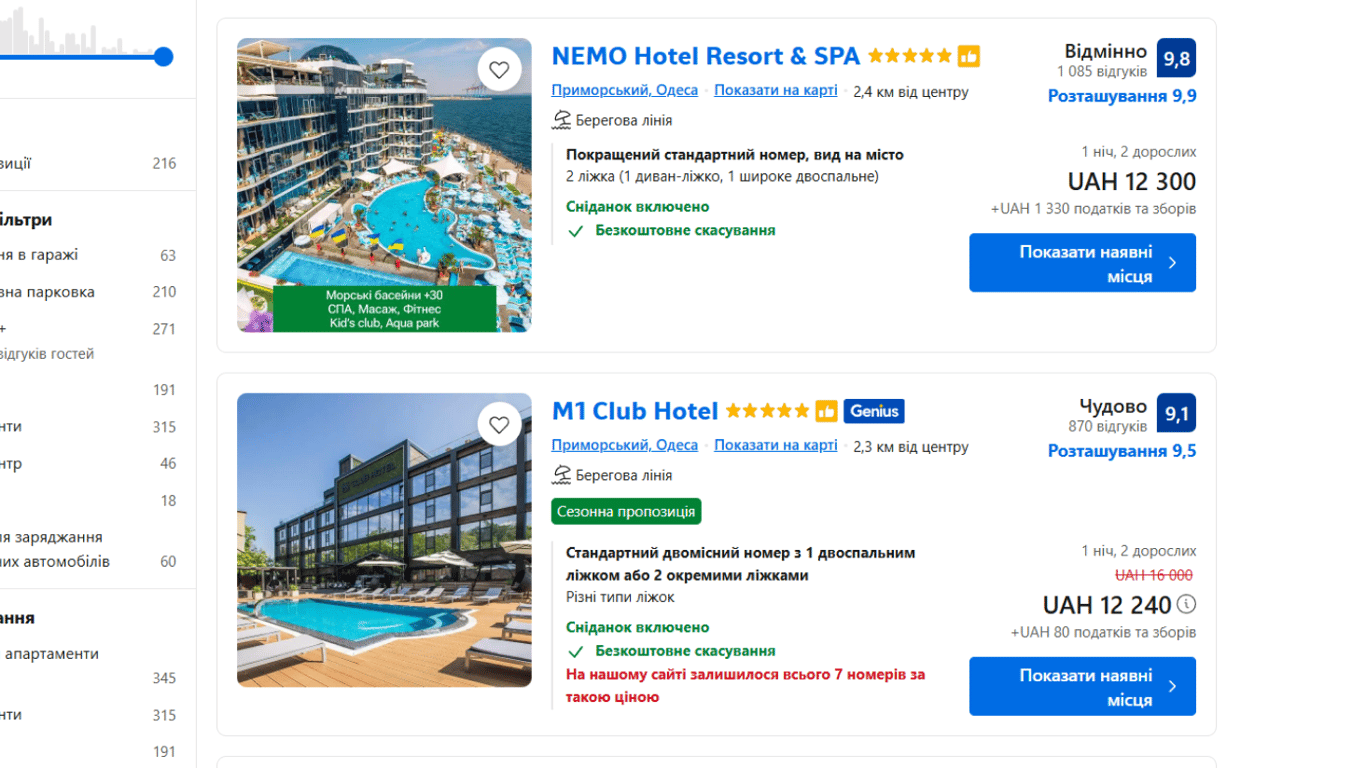Show NEMO Hotel on the map
The image size is (1366, 768).
[776, 90]
